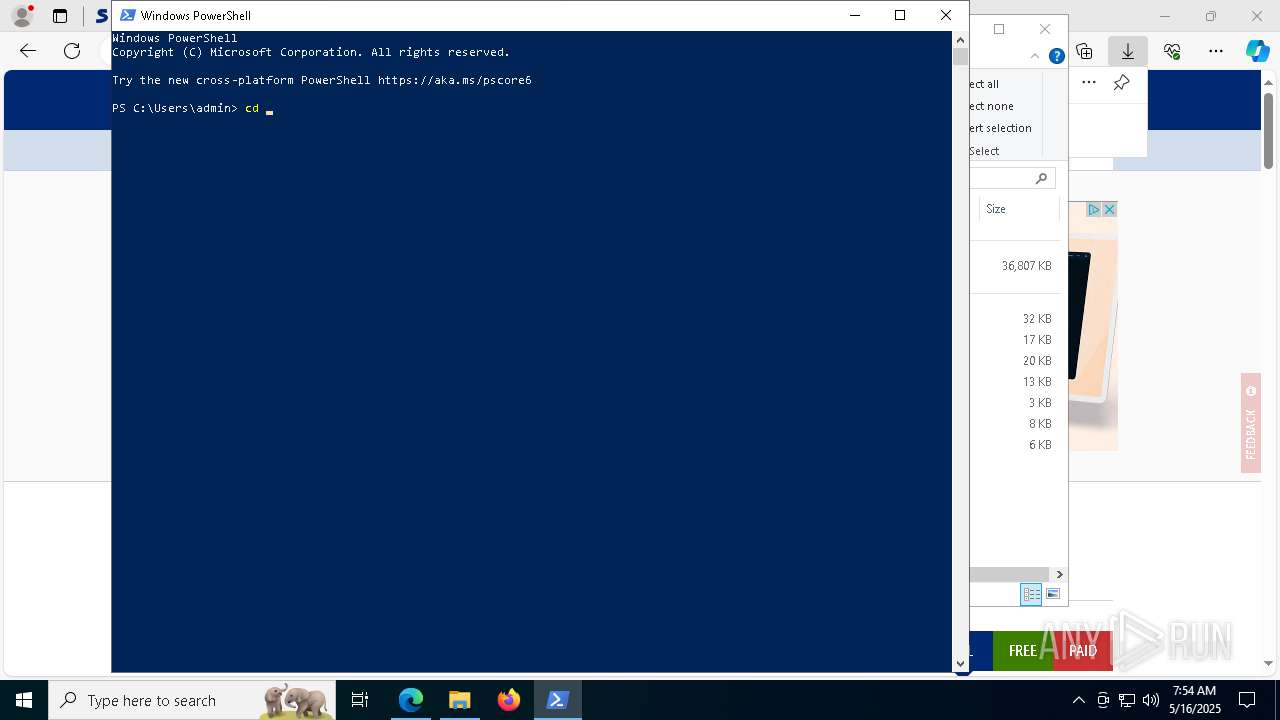Viewport: 1280px width, 720px height.
Task: Click the taskbar clock and date
Action: tap(1194, 700)
